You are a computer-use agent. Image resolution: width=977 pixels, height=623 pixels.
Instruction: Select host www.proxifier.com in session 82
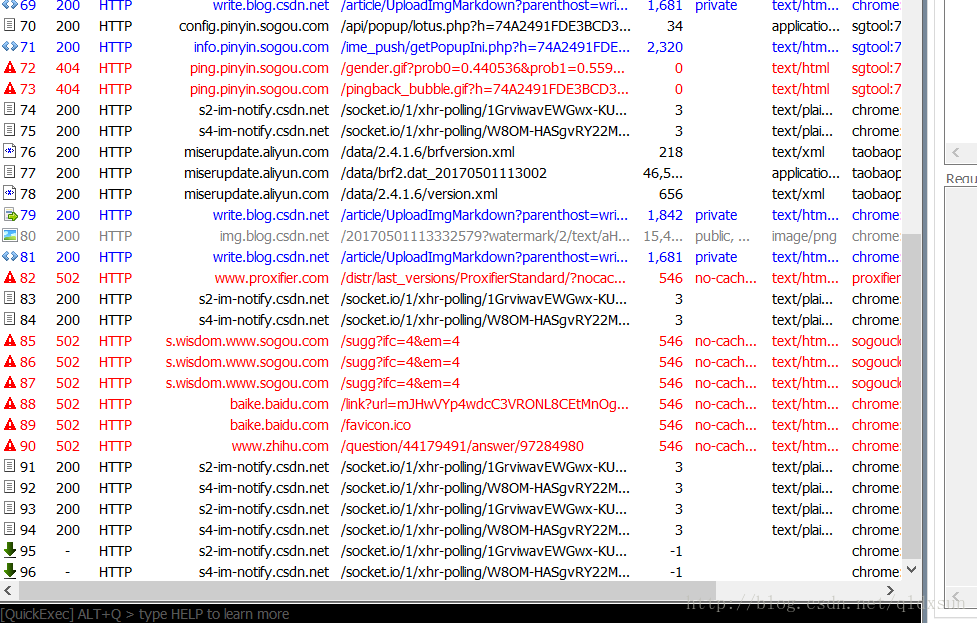click(x=272, y=278)
